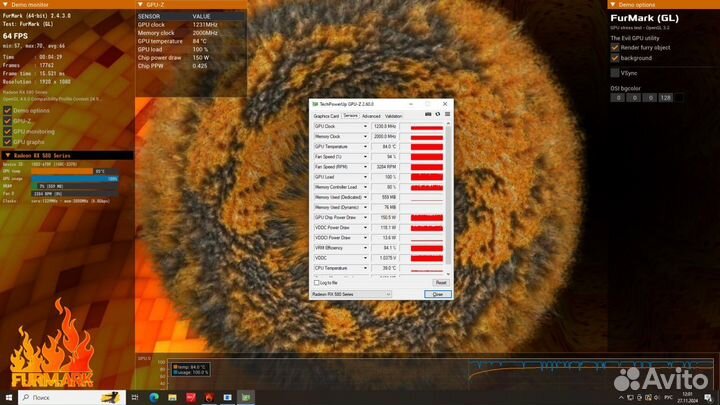
Task: Click the Chip power draw 150 W row
Action: 191,58
